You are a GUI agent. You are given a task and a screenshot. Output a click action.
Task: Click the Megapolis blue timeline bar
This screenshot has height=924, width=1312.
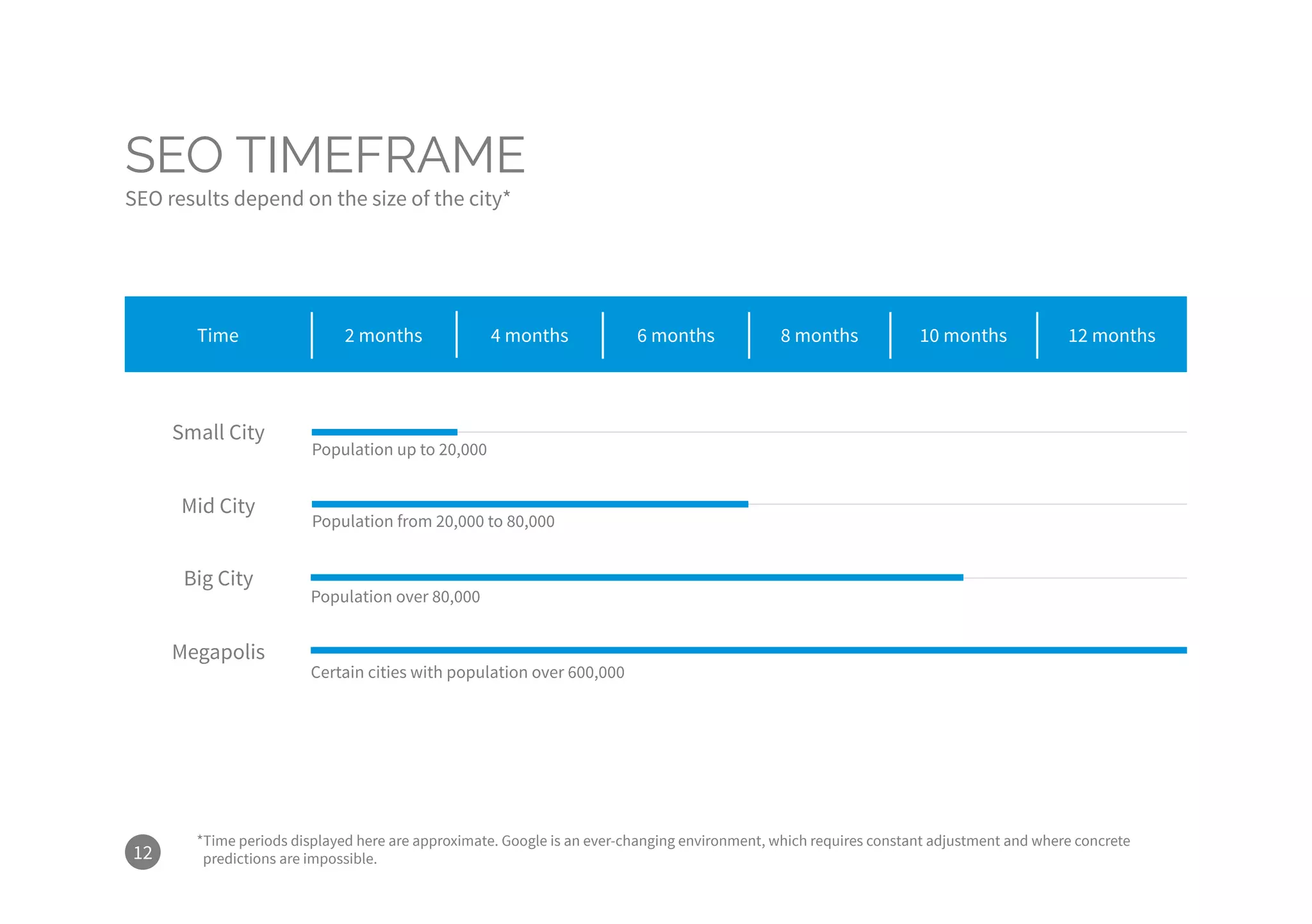point(749,650)
